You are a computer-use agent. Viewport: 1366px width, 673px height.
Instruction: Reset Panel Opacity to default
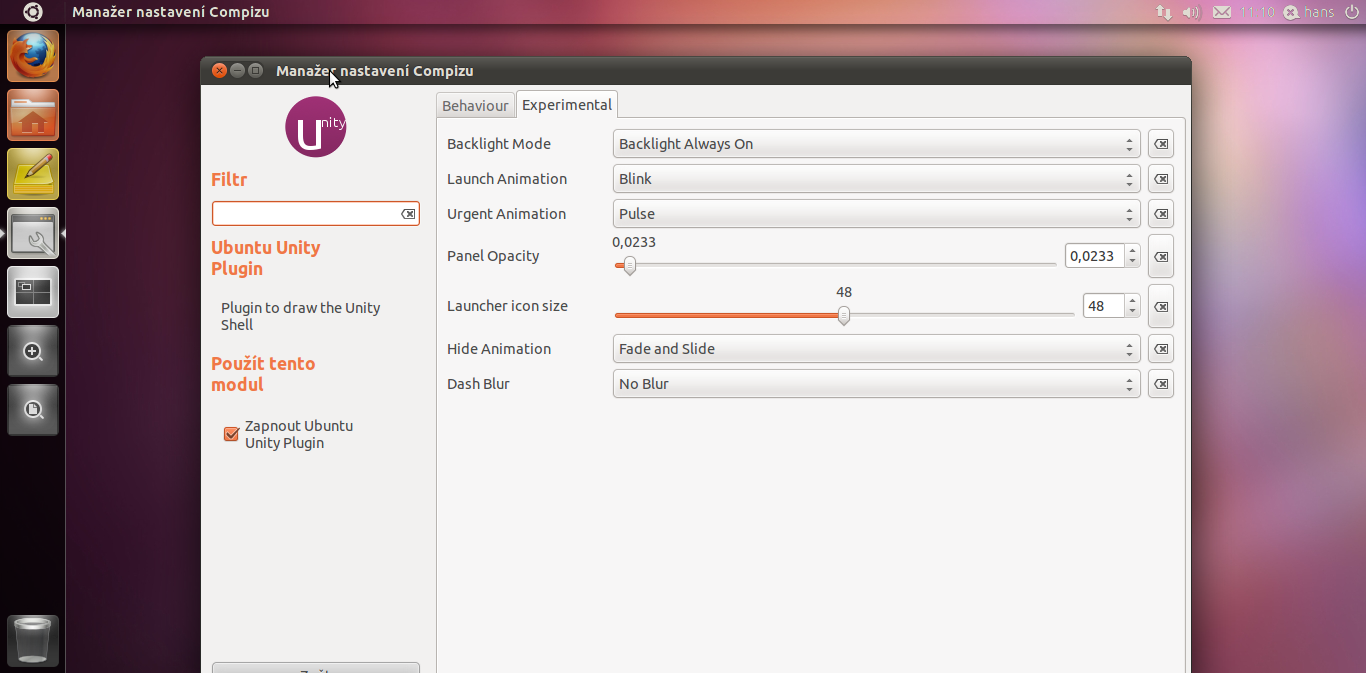(x=1161, y=256)
